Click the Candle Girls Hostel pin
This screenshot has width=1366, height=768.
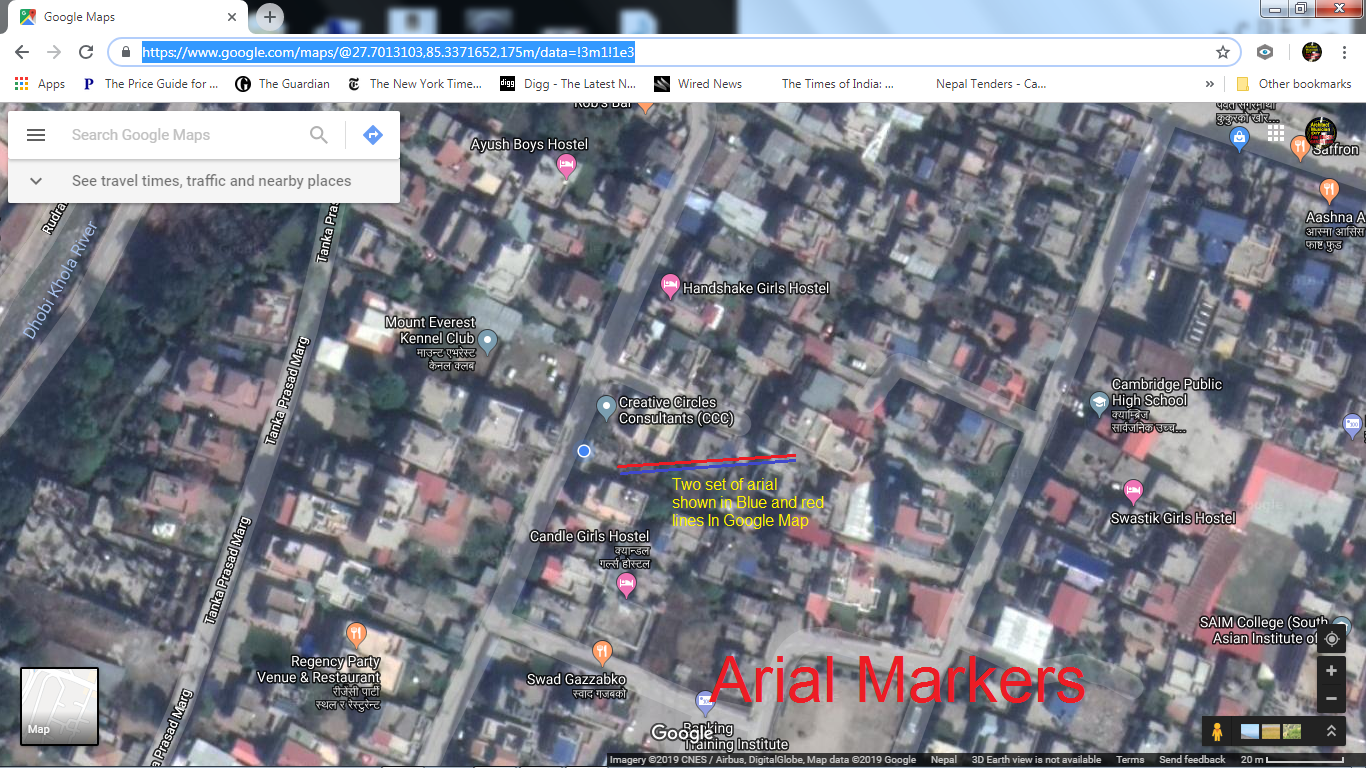(x=627, y=585)
